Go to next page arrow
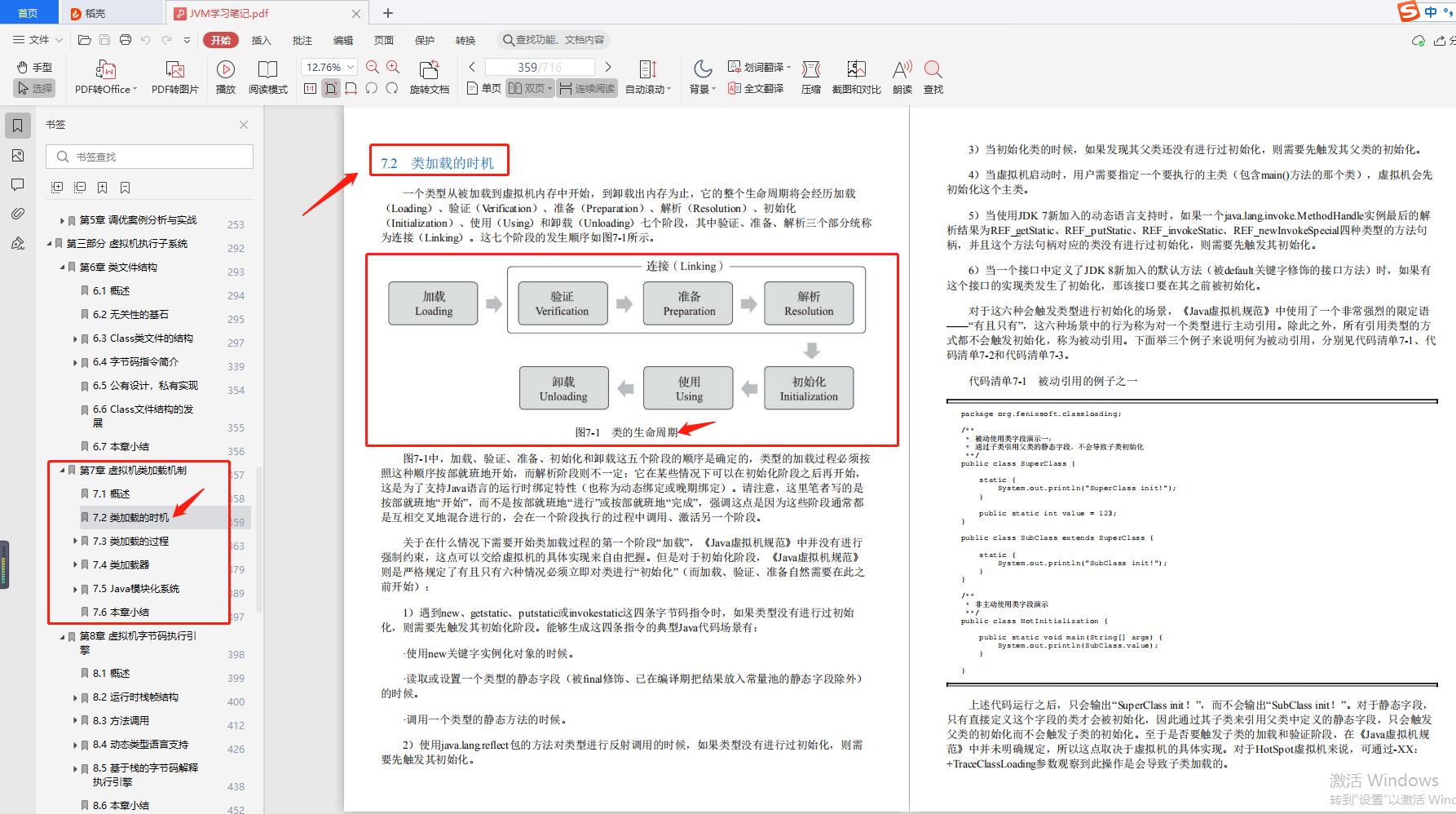The image size is (1456, 814). click(x=608, y=67)
